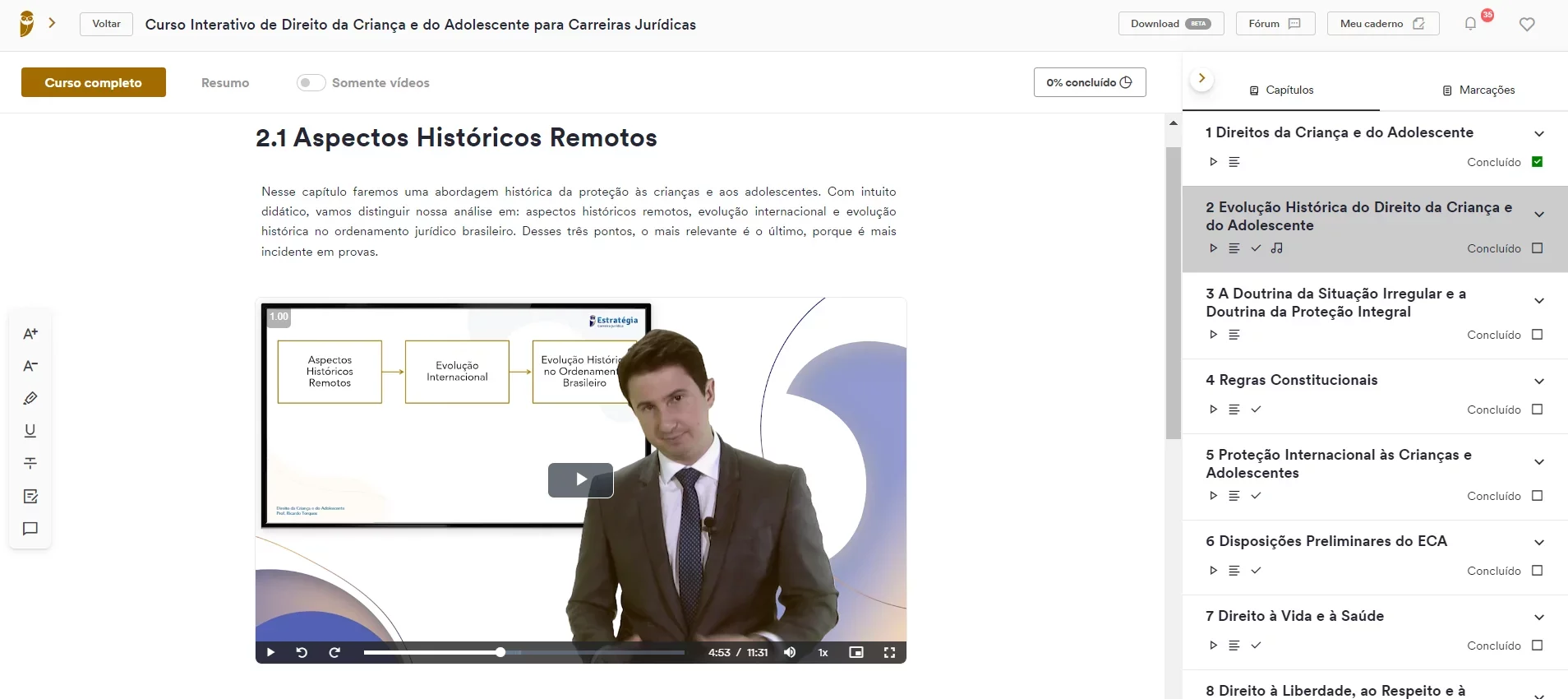Mark chapter 5 Proteção Internacional as Concluído

[1538, 496]
